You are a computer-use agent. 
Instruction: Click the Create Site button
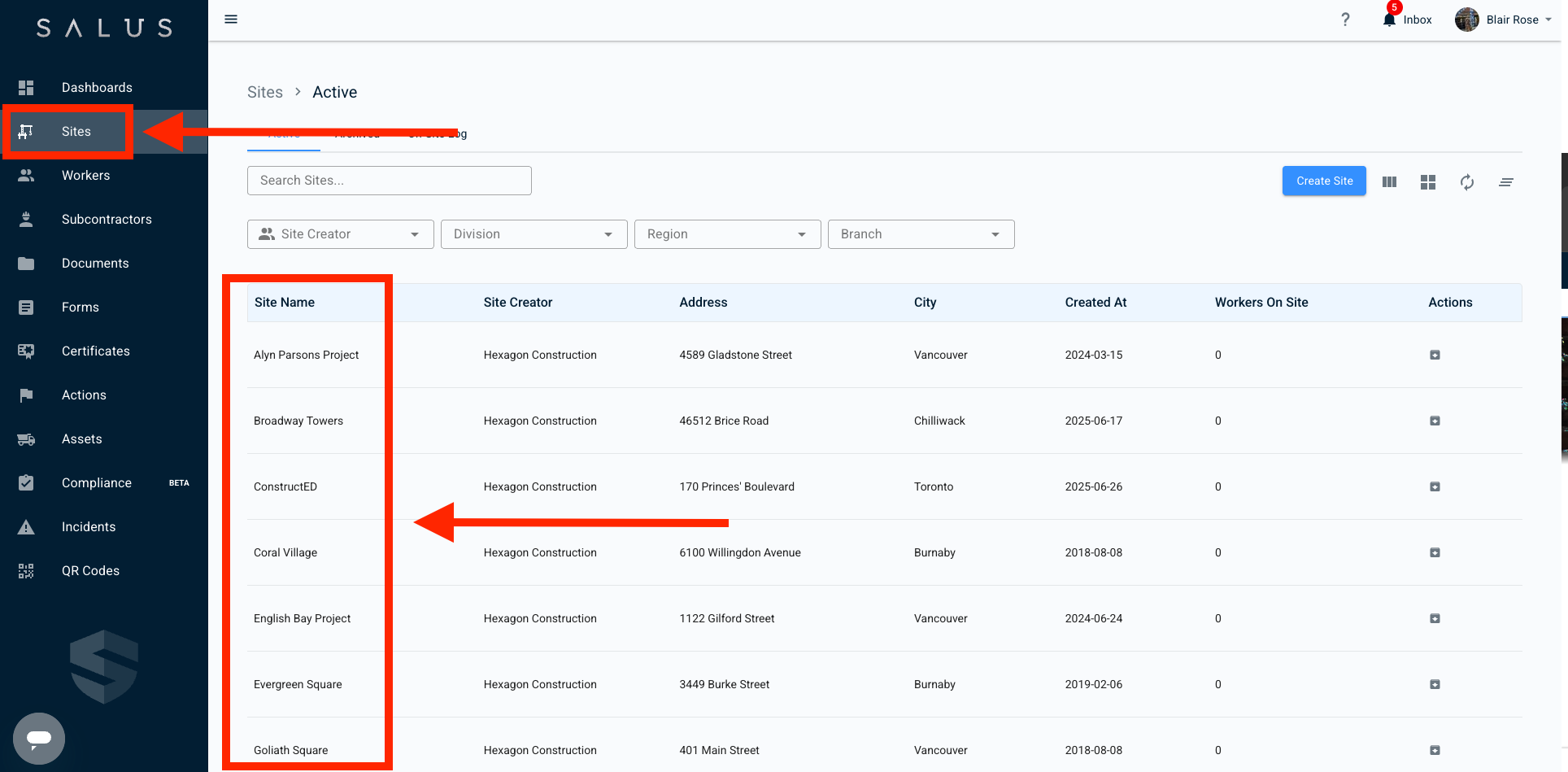[1324, 181]
